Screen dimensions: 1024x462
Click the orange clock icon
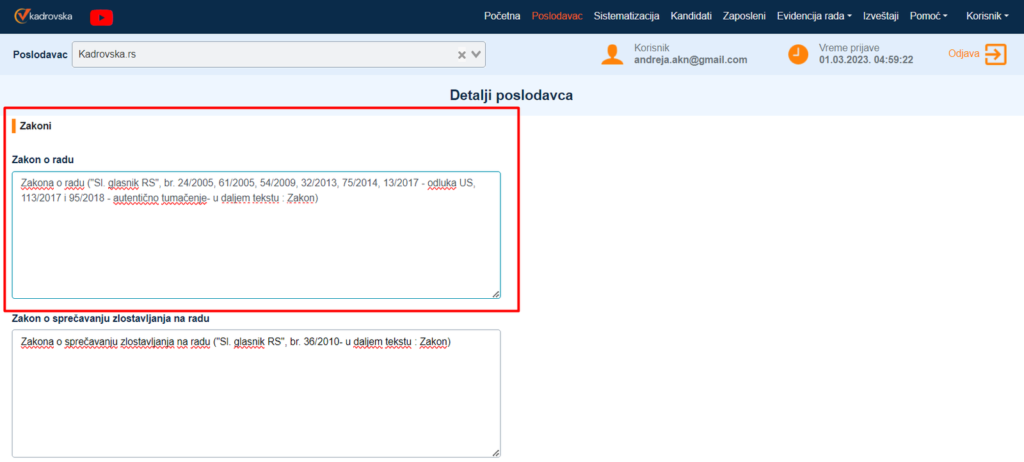coord(797,54)
